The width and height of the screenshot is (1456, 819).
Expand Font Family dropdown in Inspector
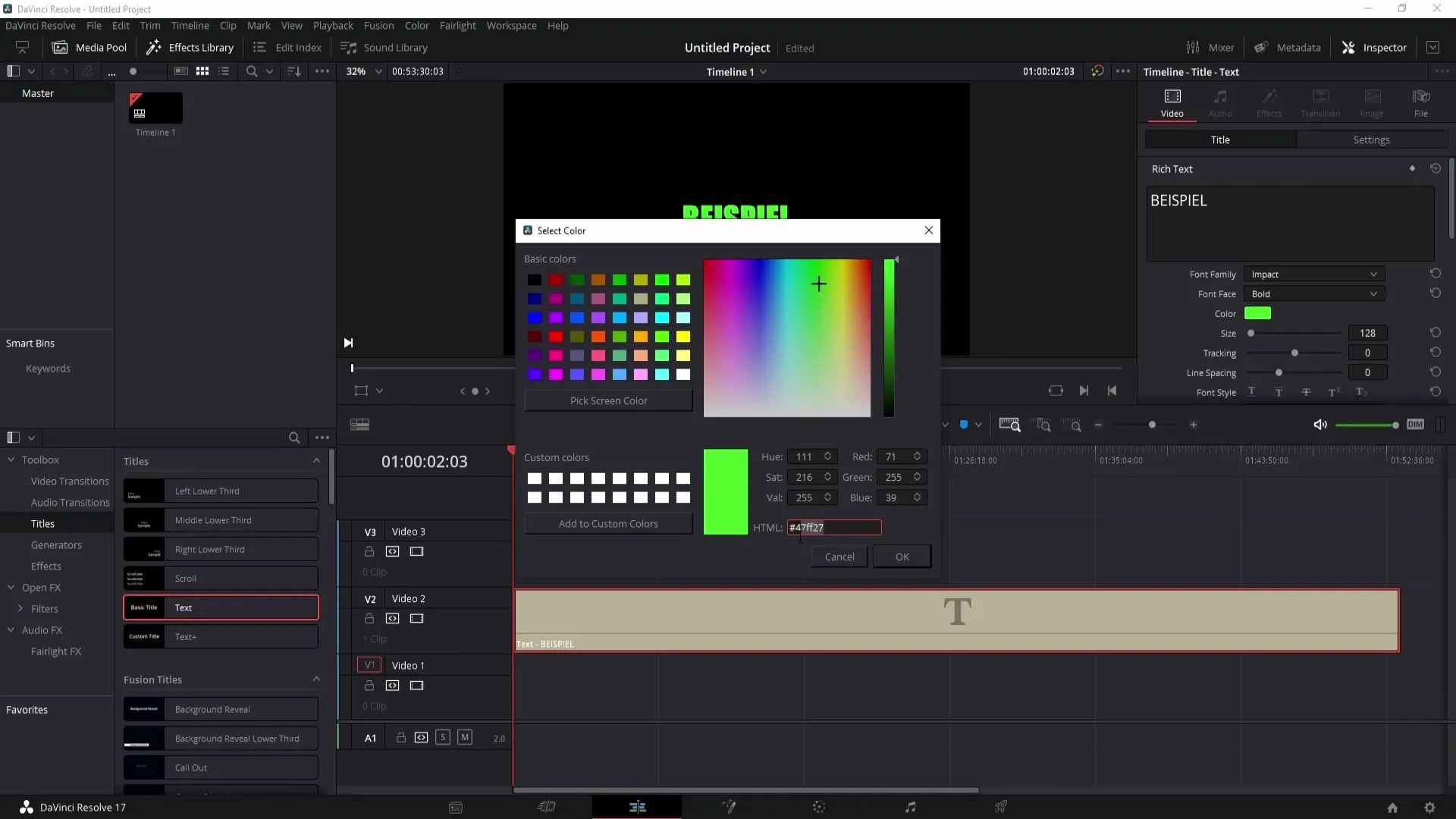[1373, 274]
